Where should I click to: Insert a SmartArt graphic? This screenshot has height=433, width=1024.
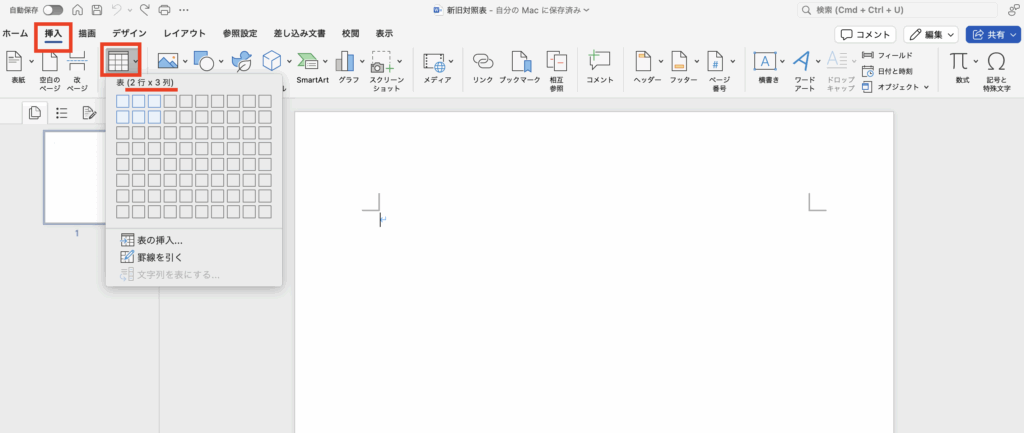tap(312, 66)
